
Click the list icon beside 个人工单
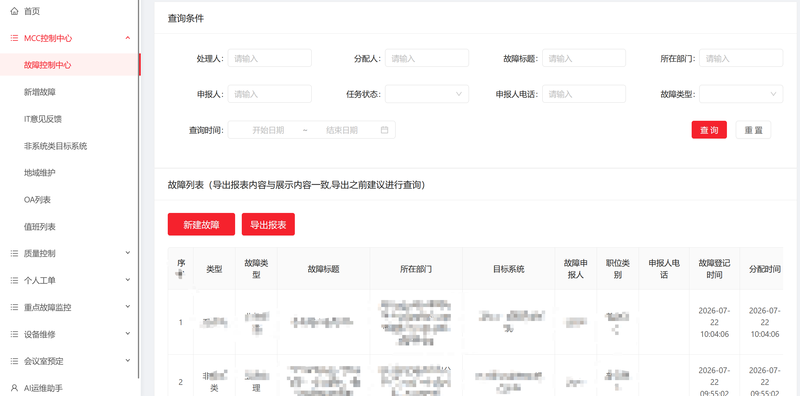coord(14,280)
